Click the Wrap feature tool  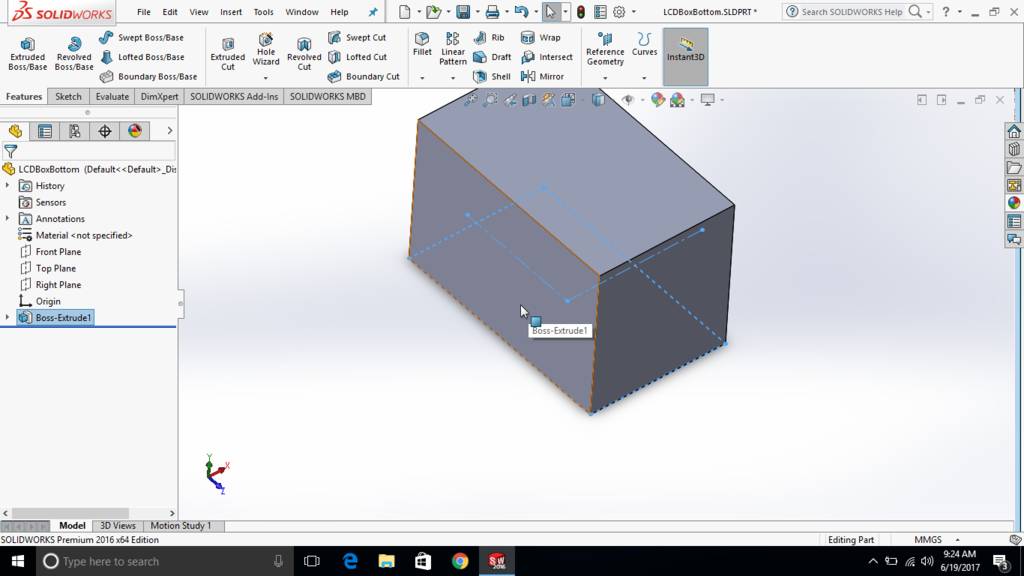541,38
